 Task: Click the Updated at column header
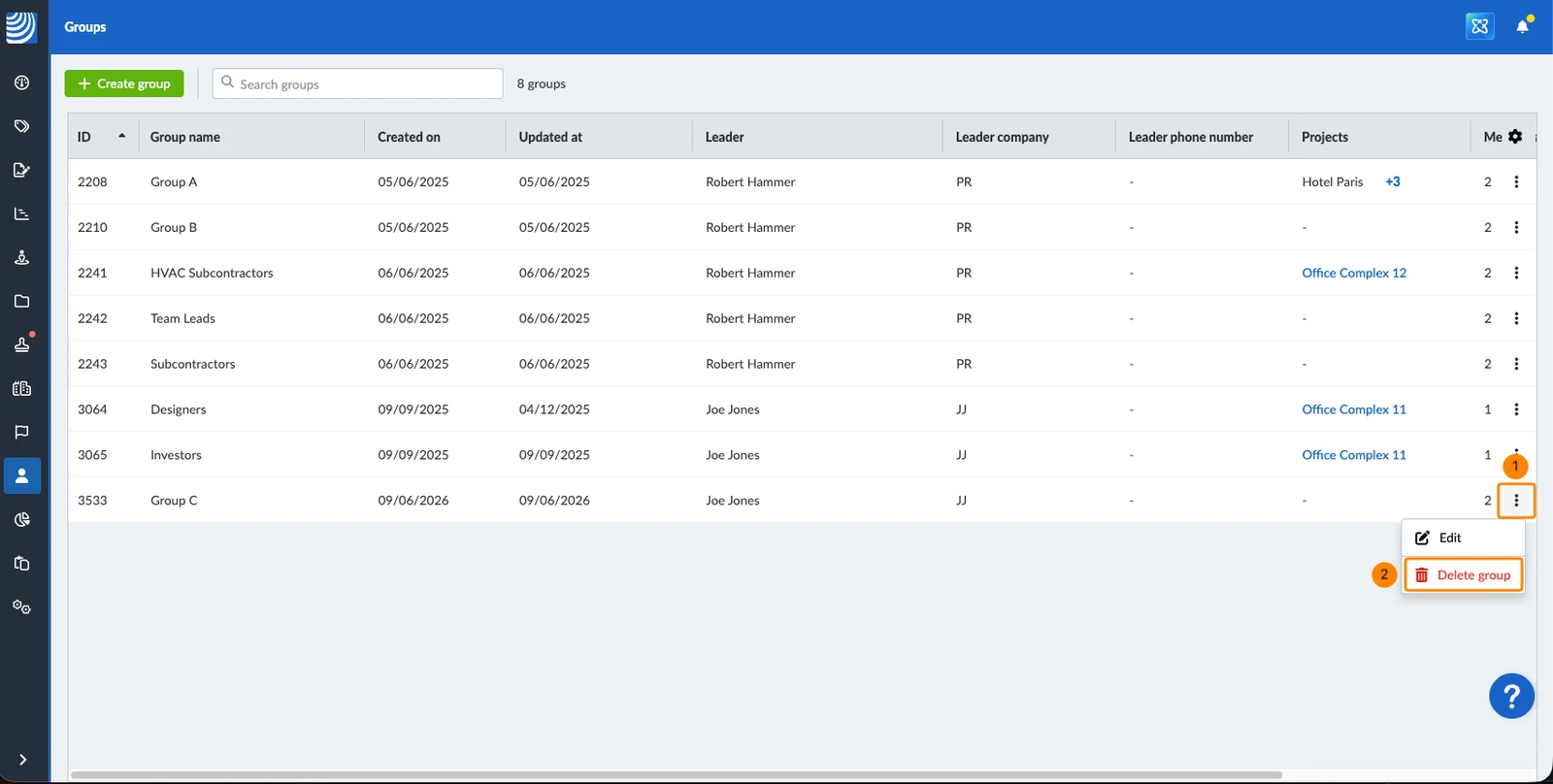coord(550,137)
